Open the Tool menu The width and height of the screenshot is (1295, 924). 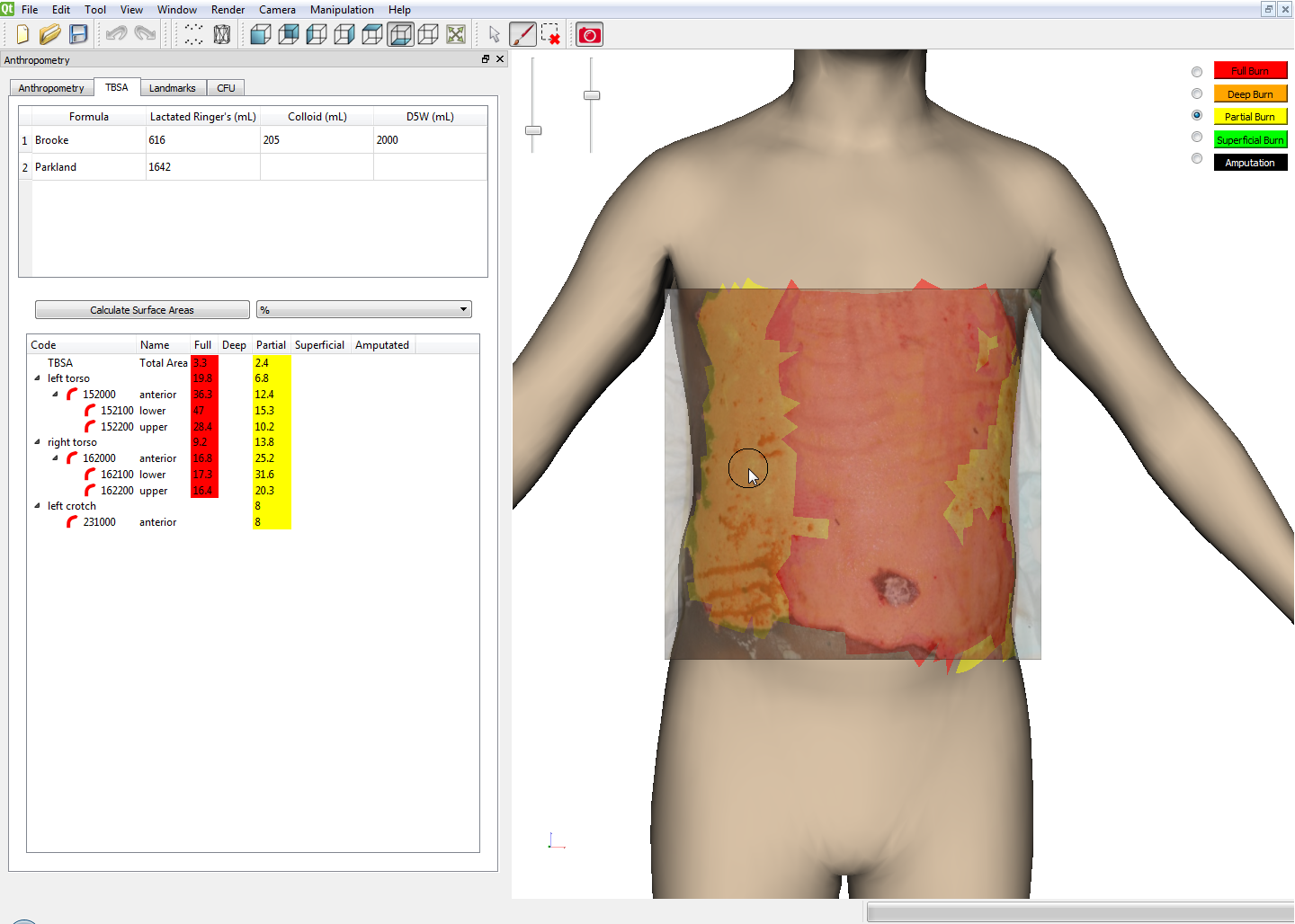[95, 10]
